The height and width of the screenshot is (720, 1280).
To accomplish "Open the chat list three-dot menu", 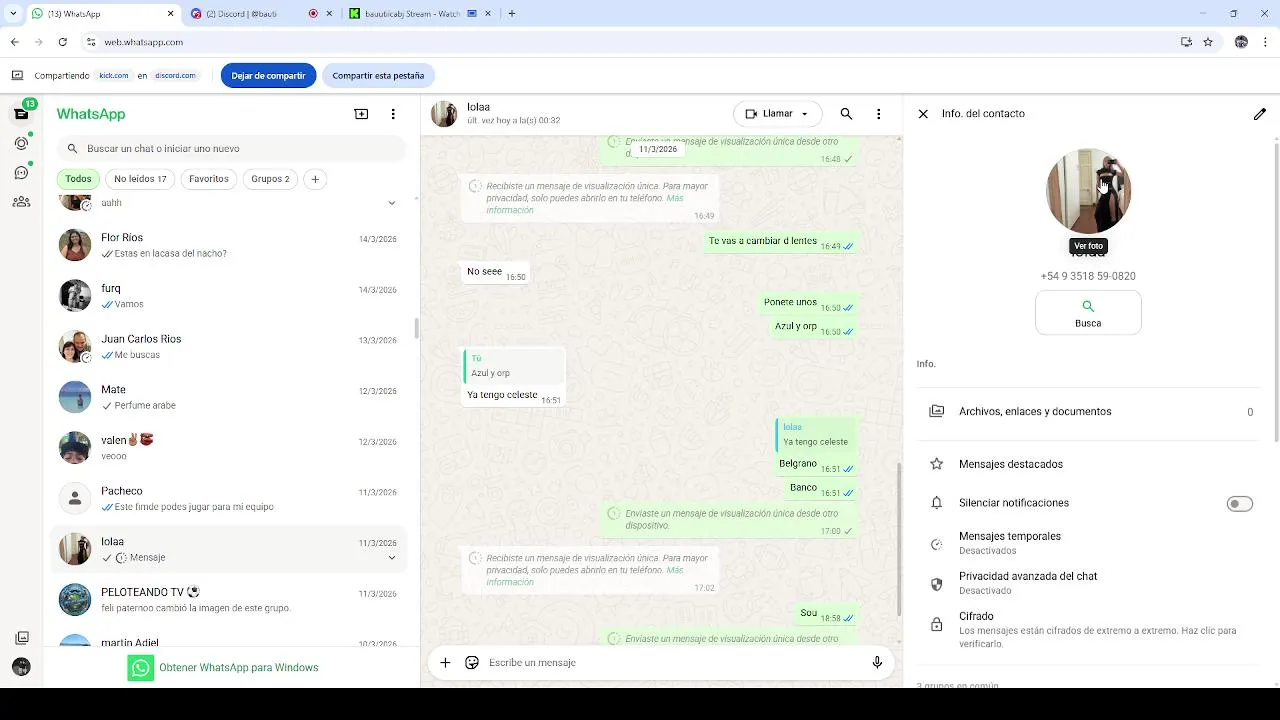I will coord(393,114).
